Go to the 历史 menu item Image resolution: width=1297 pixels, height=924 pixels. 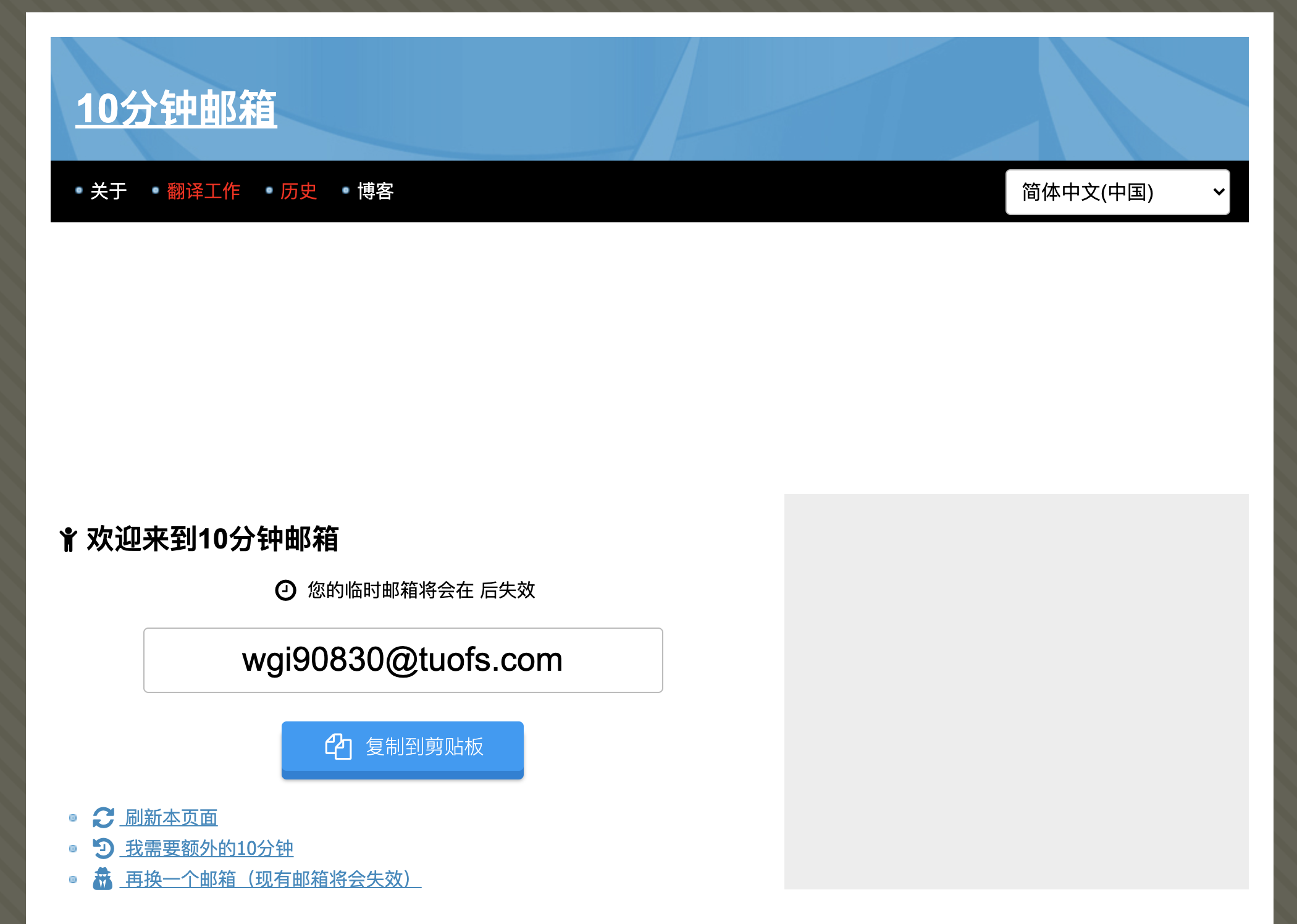tap(298, 191)
